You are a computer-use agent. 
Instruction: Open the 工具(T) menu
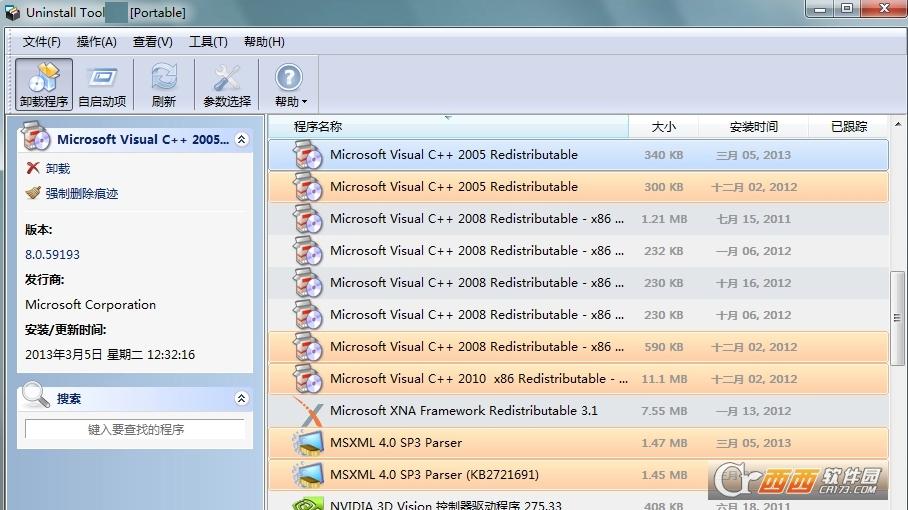(208, 42)
